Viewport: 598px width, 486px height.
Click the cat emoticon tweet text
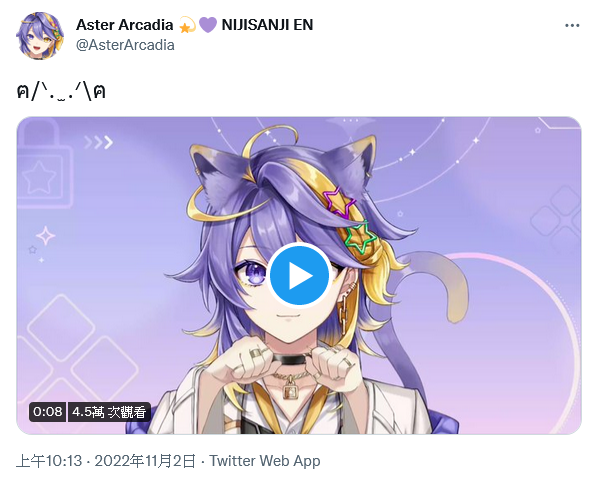pyautogui.click(x=61, y=92)
